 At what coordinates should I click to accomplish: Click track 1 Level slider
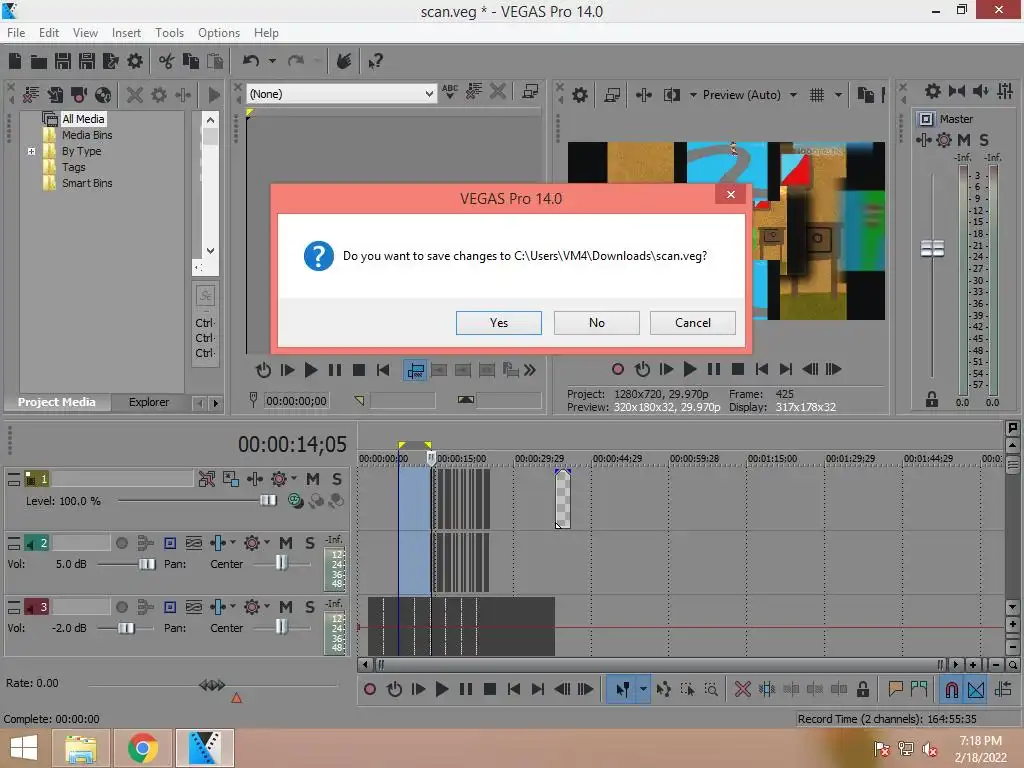268,501
